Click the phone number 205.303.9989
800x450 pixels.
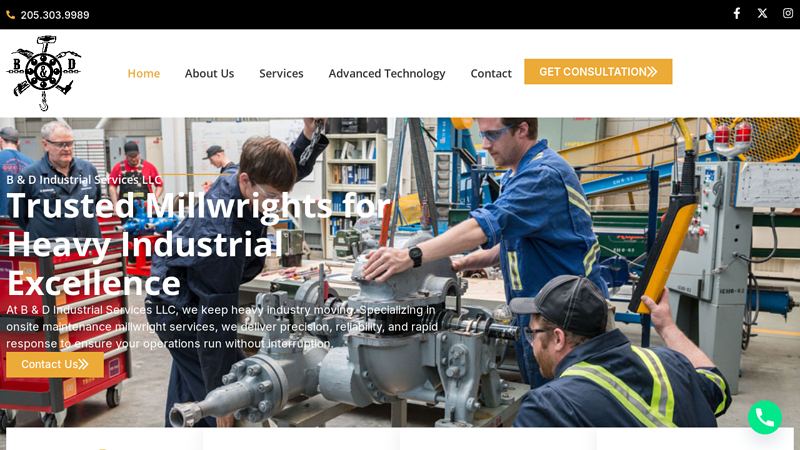(55, 15)
